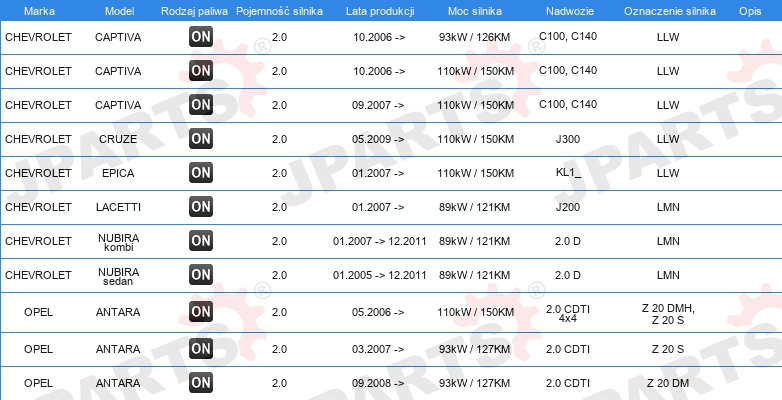This screenshot has height=400, width=782.
Task: Click the LLW engine code in the Epica row
Action: [x=668, y=173]
